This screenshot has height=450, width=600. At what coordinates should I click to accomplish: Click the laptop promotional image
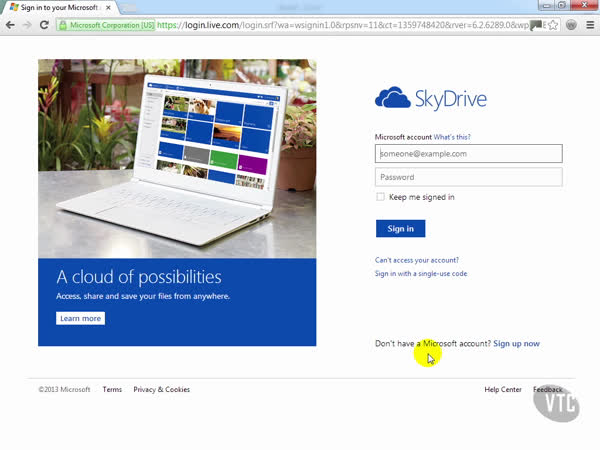tap(177, 158)
